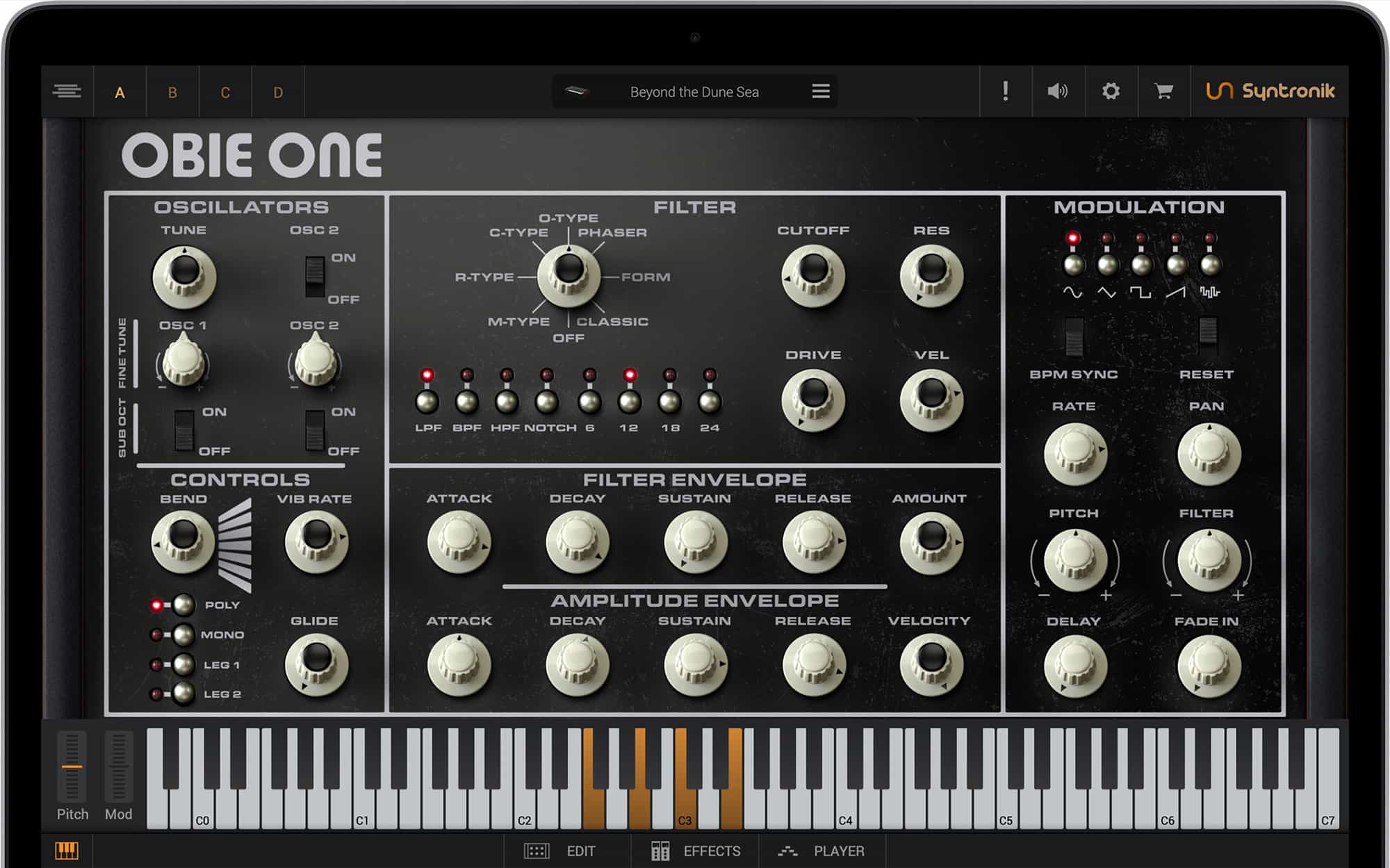Click the VIB RATE knob

click(x=316, y=541)
